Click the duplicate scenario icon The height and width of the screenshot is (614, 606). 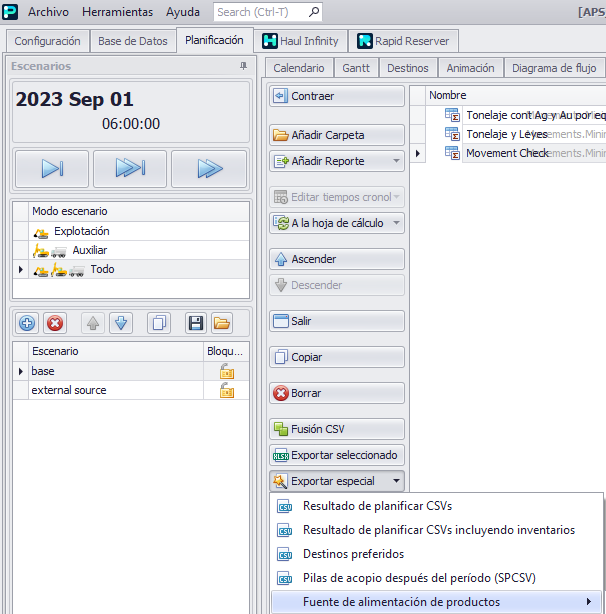coord(158,323)
